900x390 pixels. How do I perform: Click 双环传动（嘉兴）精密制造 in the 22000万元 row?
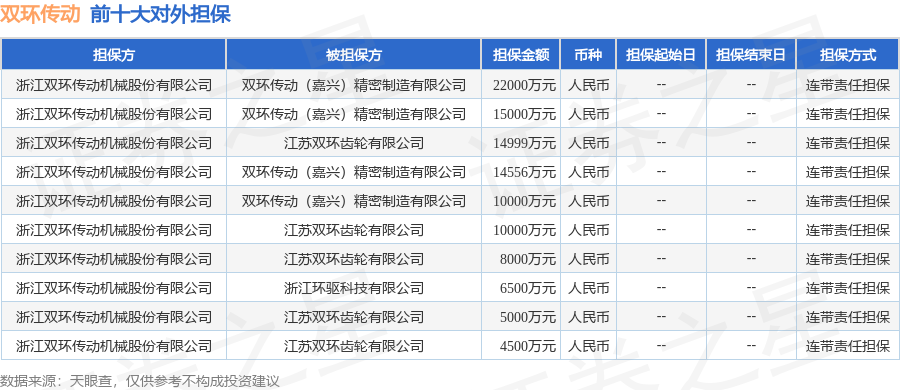(x=354, y=85)
